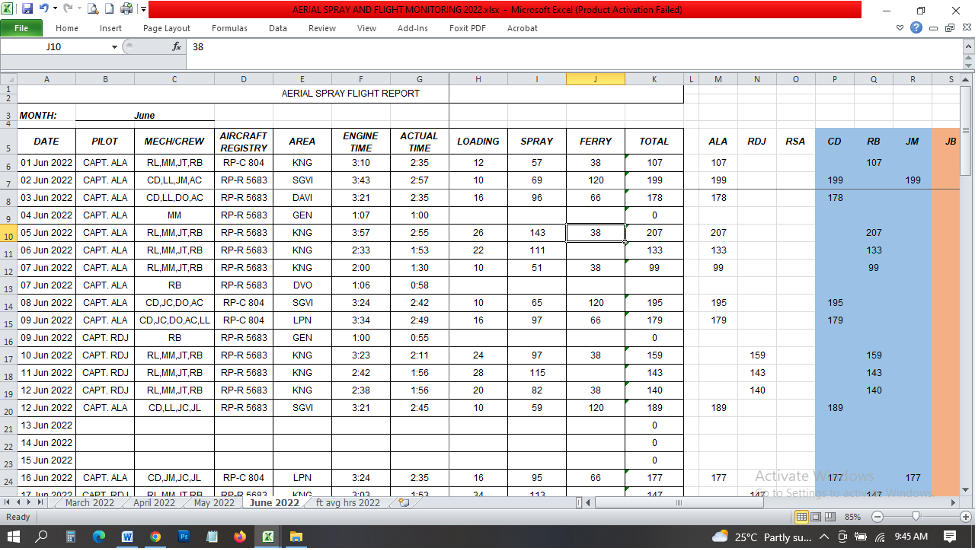Open the Page Layout tab
This screenshot has width=977, height=550.
coord(166,28)
